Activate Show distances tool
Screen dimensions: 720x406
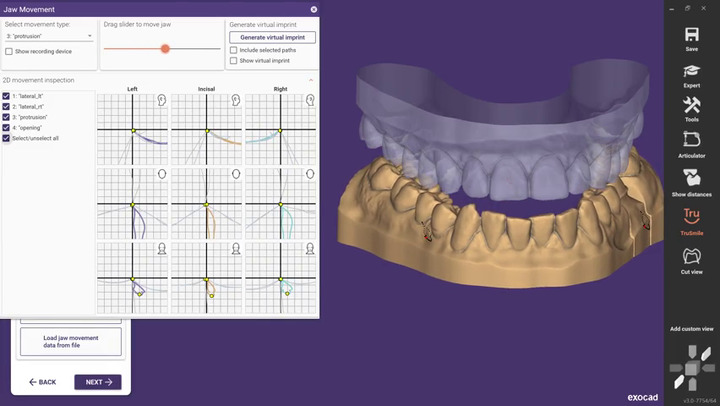(691, 179)
